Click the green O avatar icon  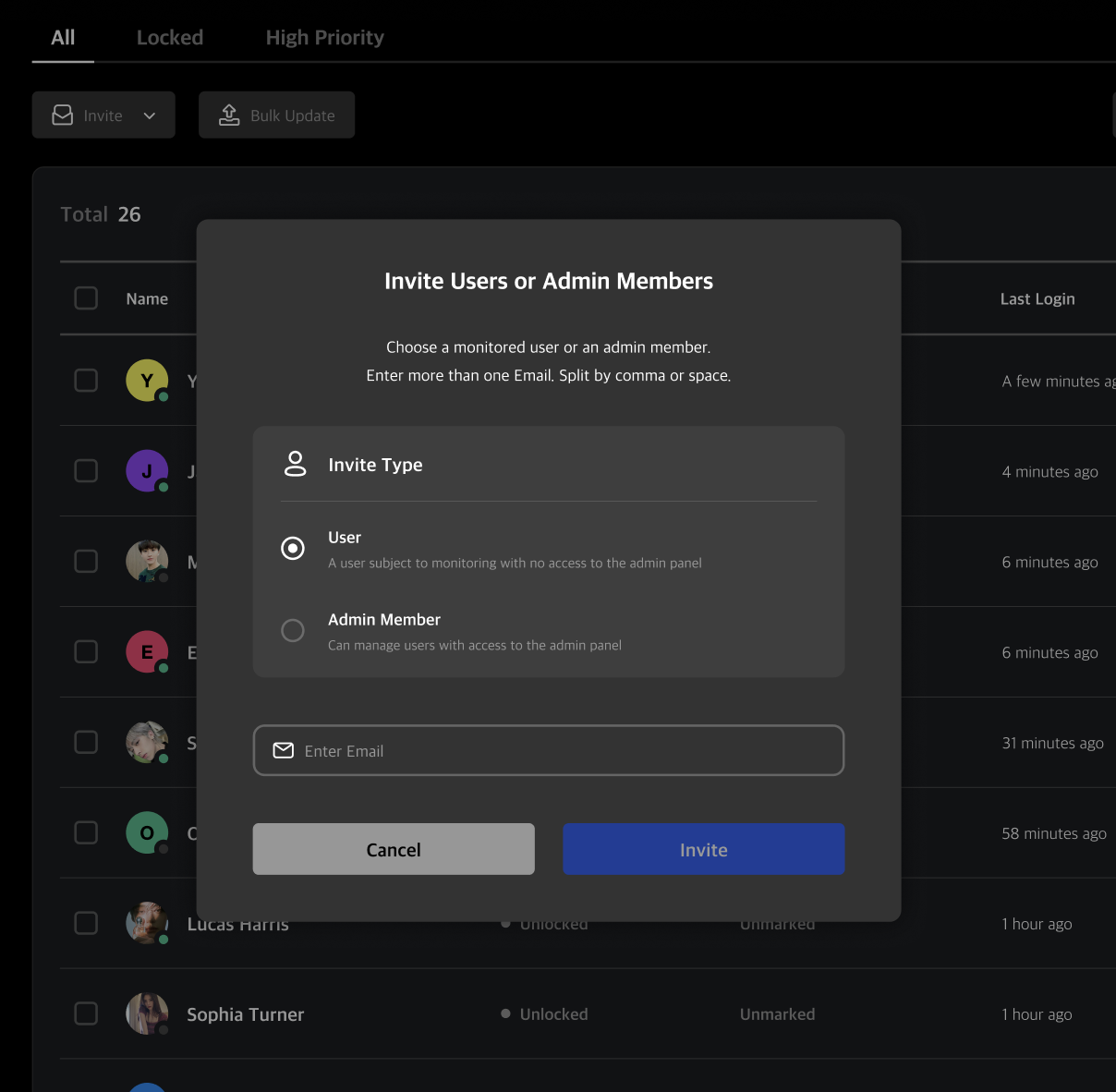point(147,831)
